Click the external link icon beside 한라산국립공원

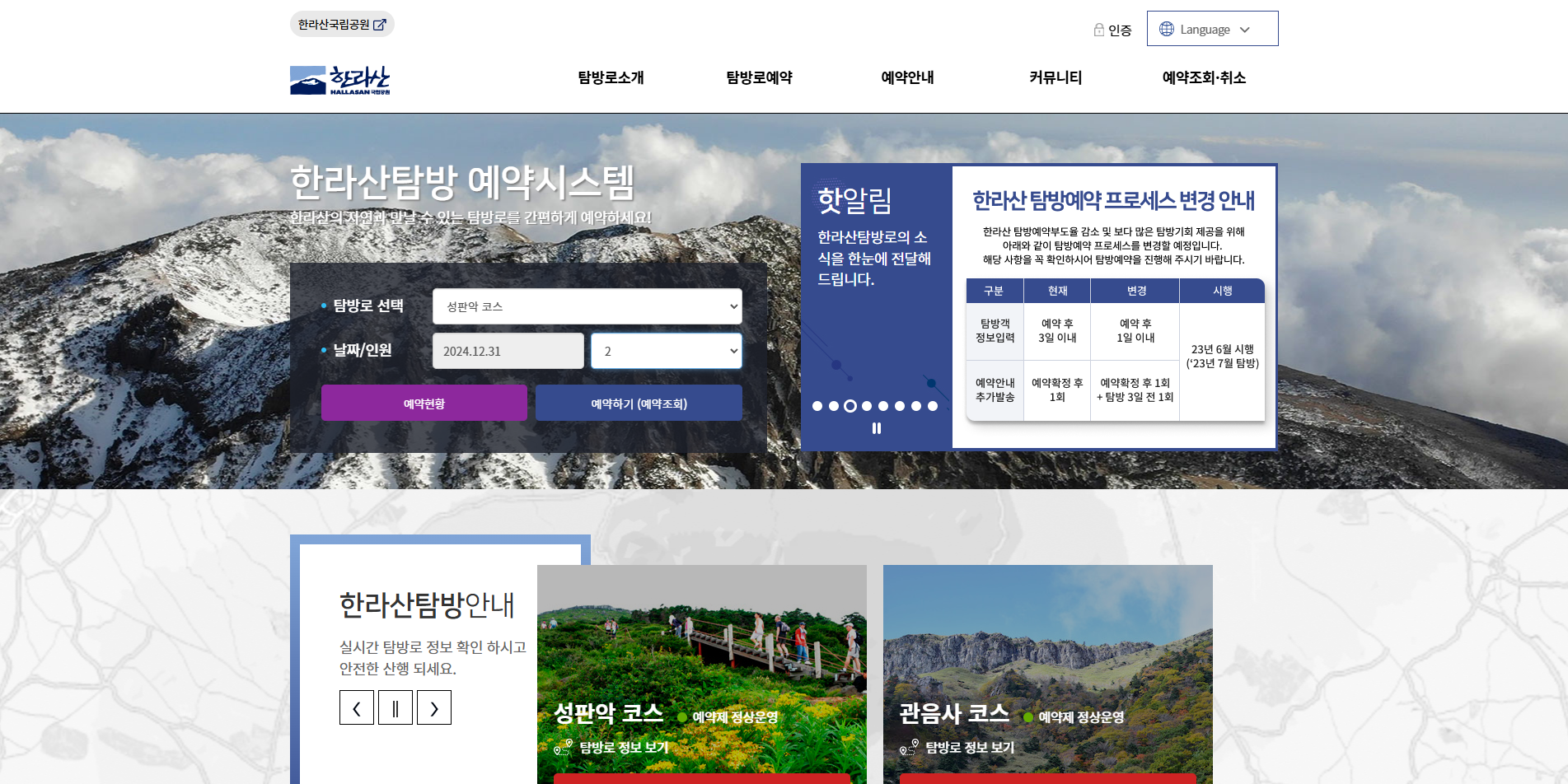pos(379,24)
